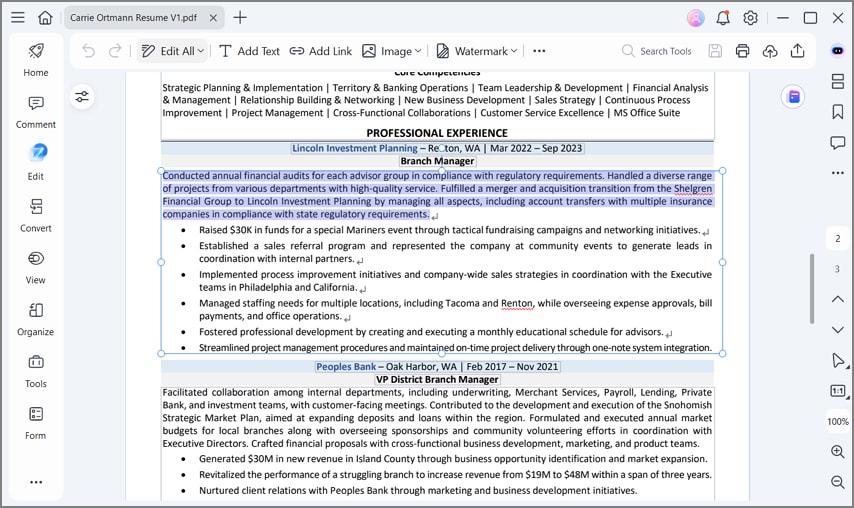854x508 pixels.
Task: Click vertical scrollbar thumb
Action: [812, 288]
